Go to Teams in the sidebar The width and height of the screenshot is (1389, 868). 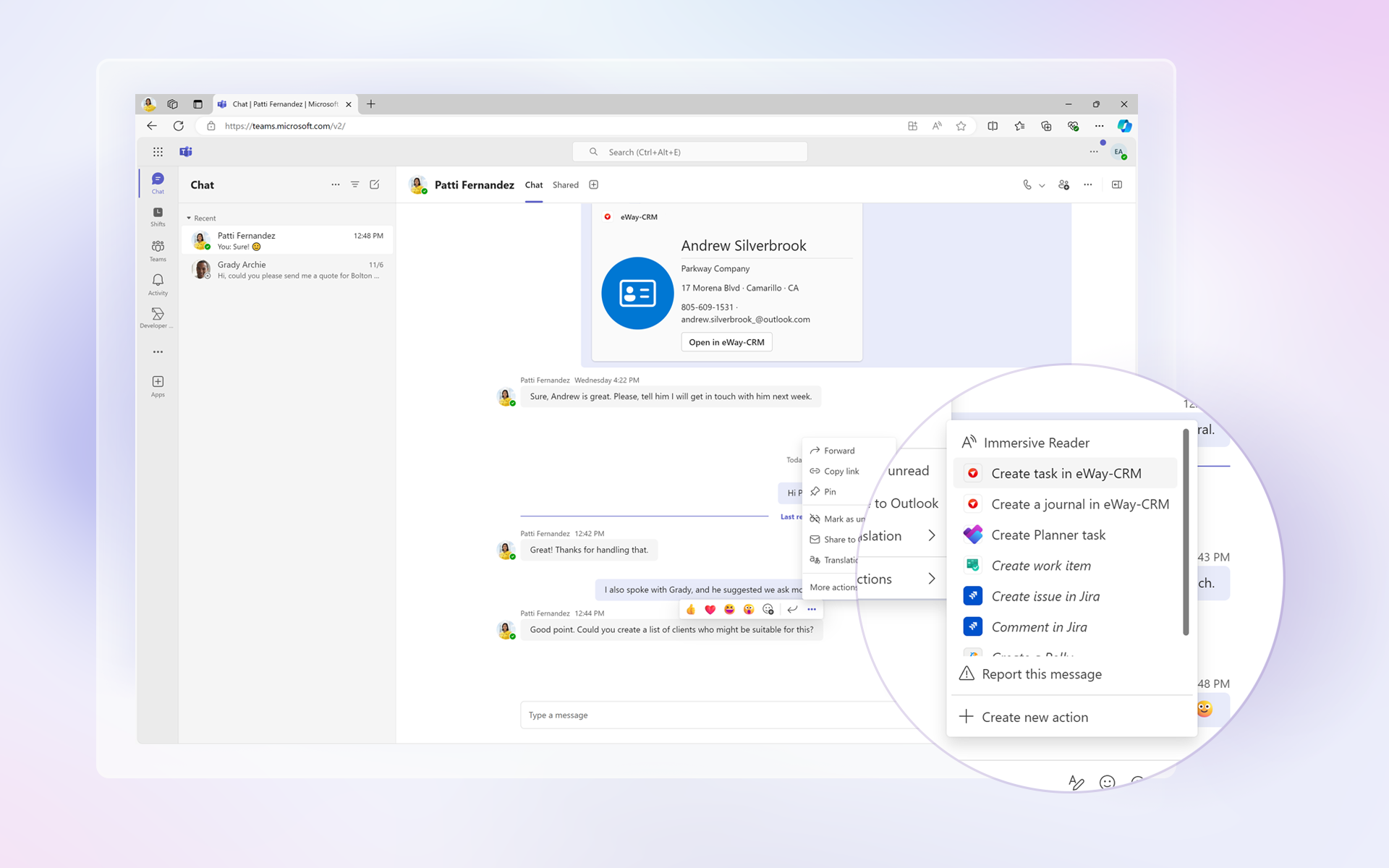(158, 251)
